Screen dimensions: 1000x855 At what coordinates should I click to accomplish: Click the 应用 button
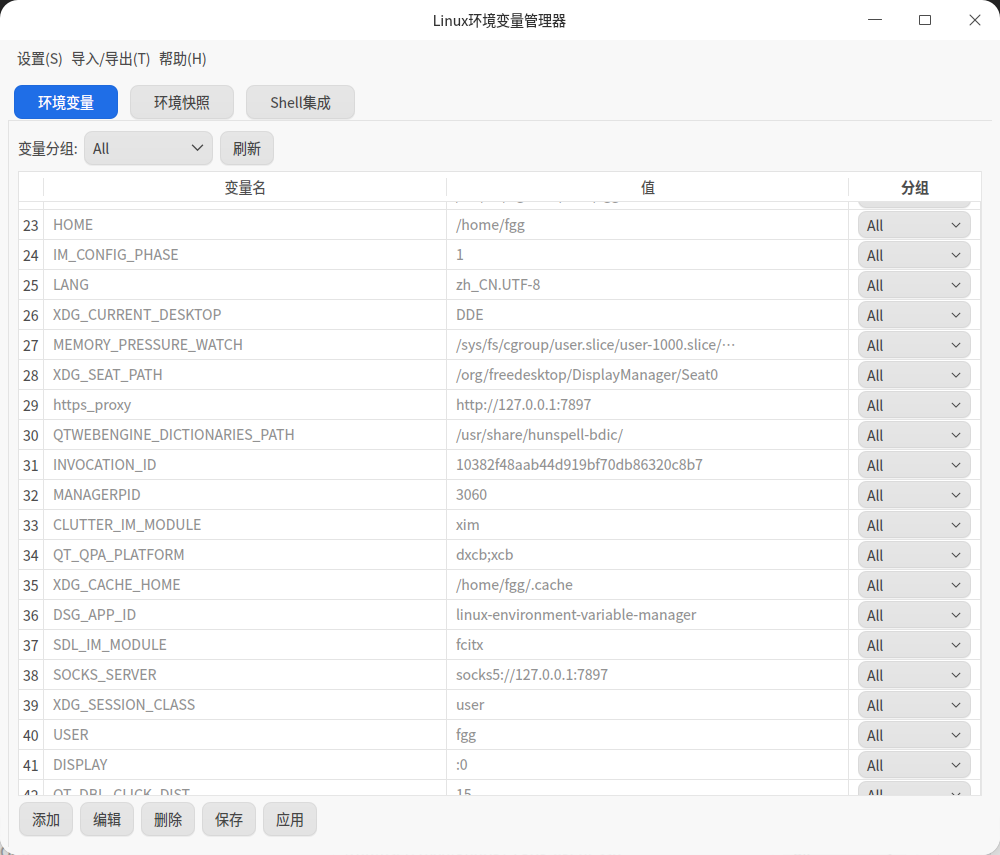click(290, 819)
